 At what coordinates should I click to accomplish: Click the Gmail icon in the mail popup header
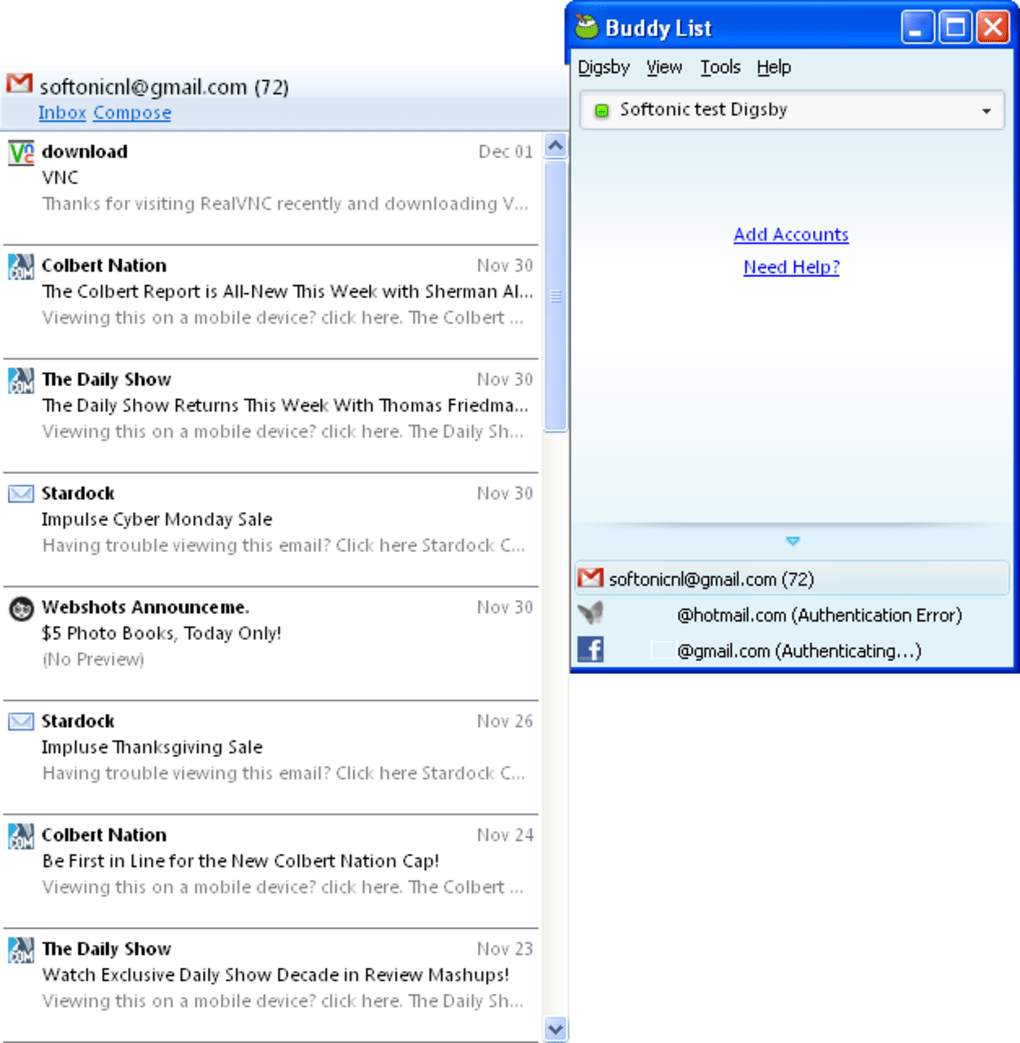tap(19, 84)
